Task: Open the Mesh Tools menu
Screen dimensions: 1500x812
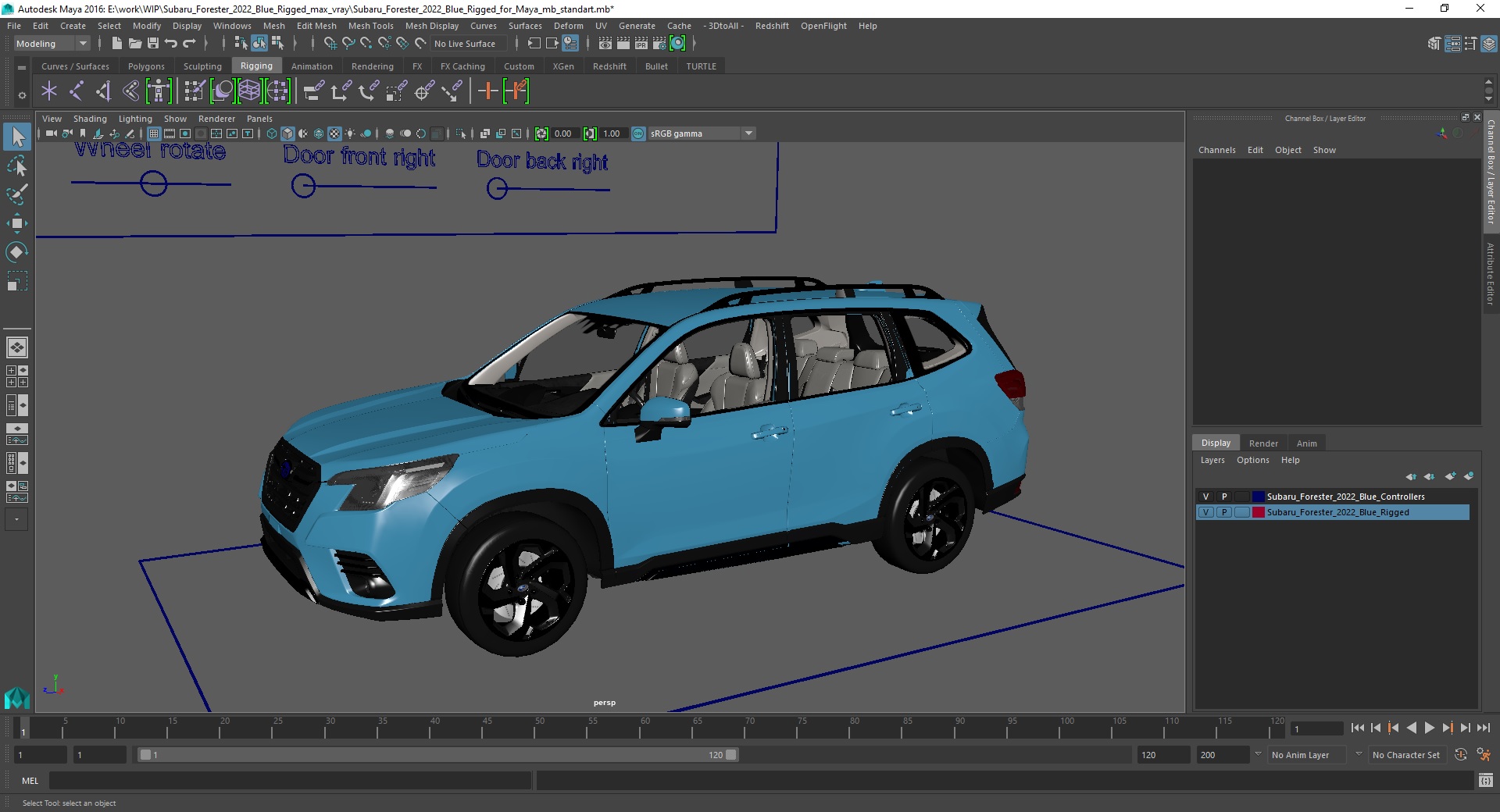Action: click(370, 26)
